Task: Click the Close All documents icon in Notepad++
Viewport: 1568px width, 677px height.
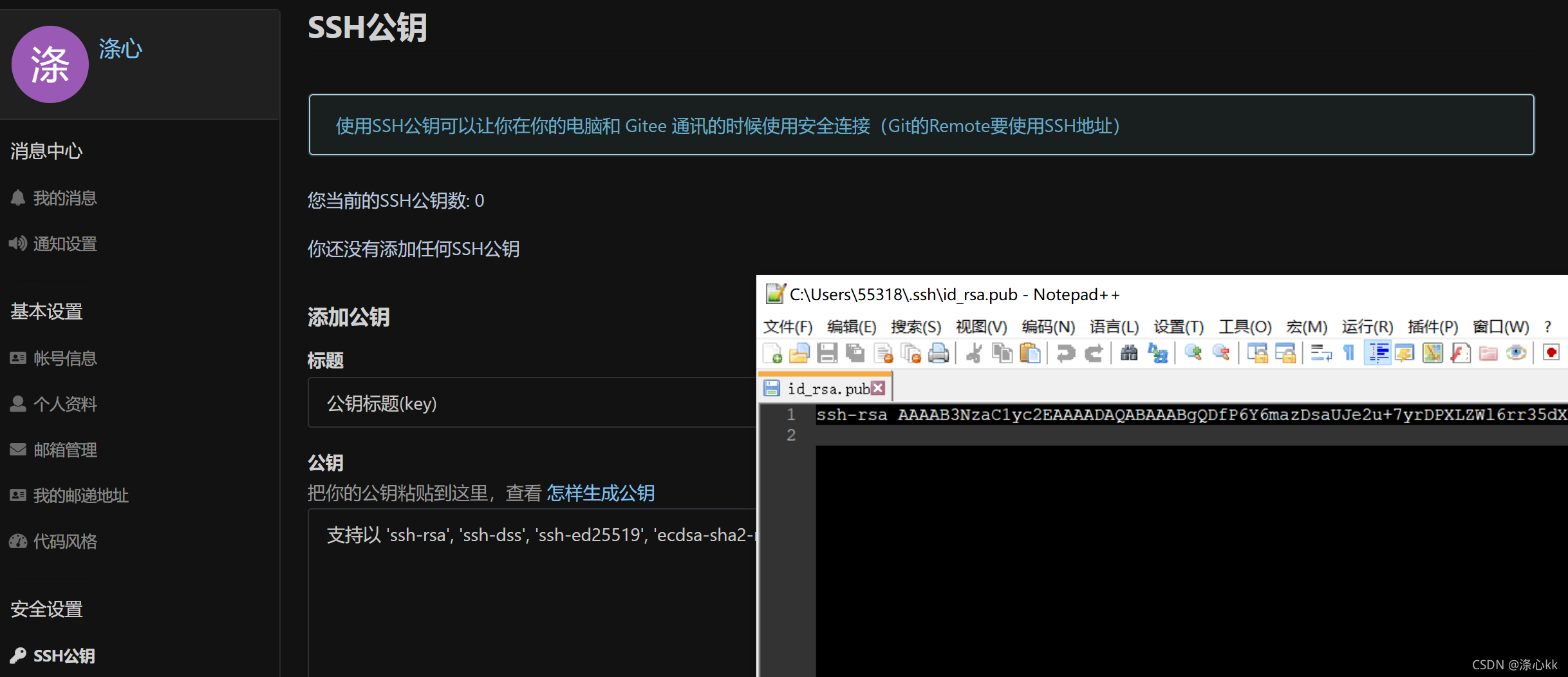Action: click(911, 353)
